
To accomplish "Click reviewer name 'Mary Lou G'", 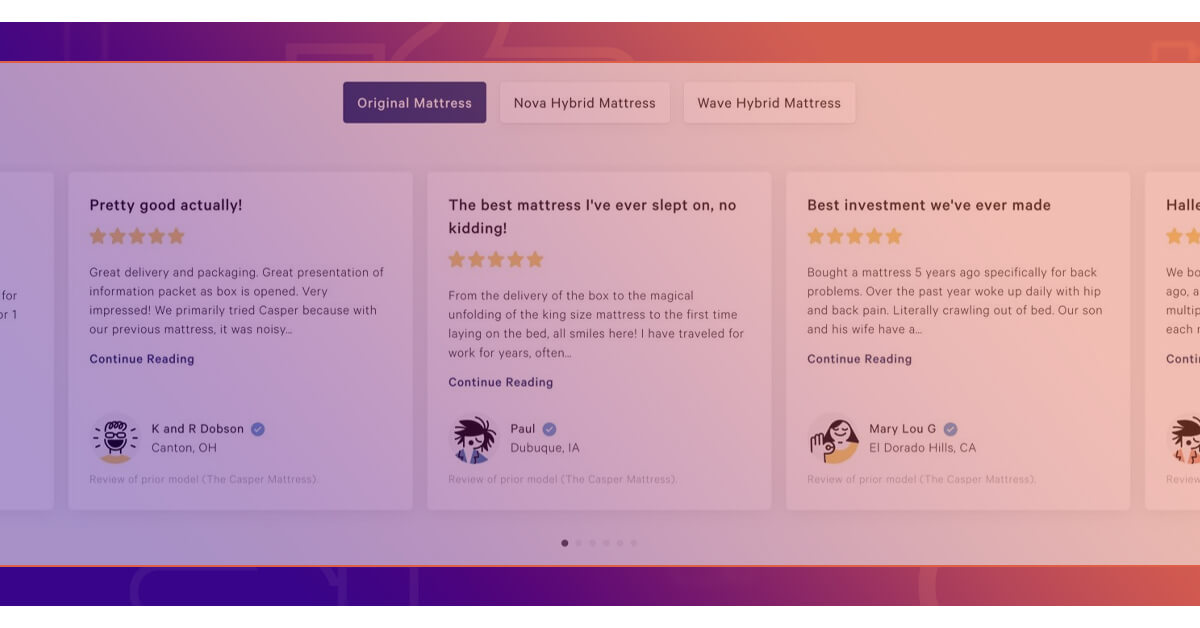I will (x=903, y=429).
